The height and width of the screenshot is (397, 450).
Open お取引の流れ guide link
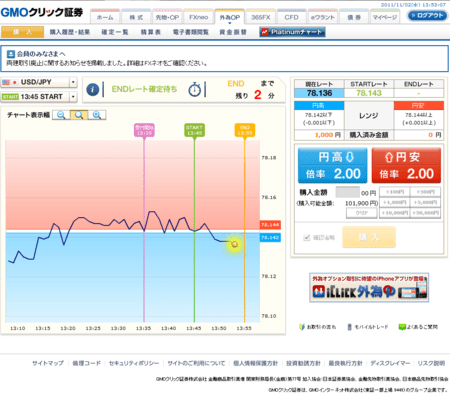coord(318,327)
